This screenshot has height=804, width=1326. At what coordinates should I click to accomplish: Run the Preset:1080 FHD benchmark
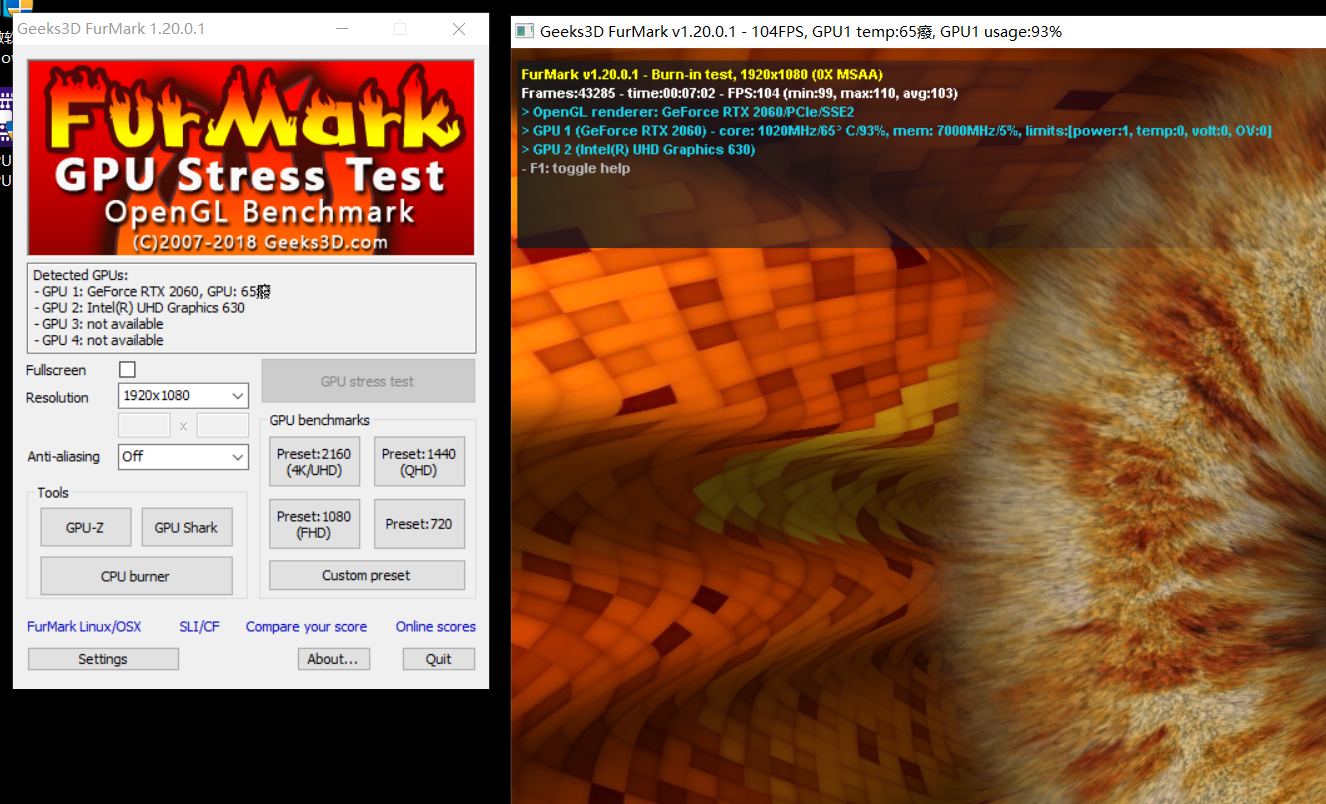click(315, 524)
